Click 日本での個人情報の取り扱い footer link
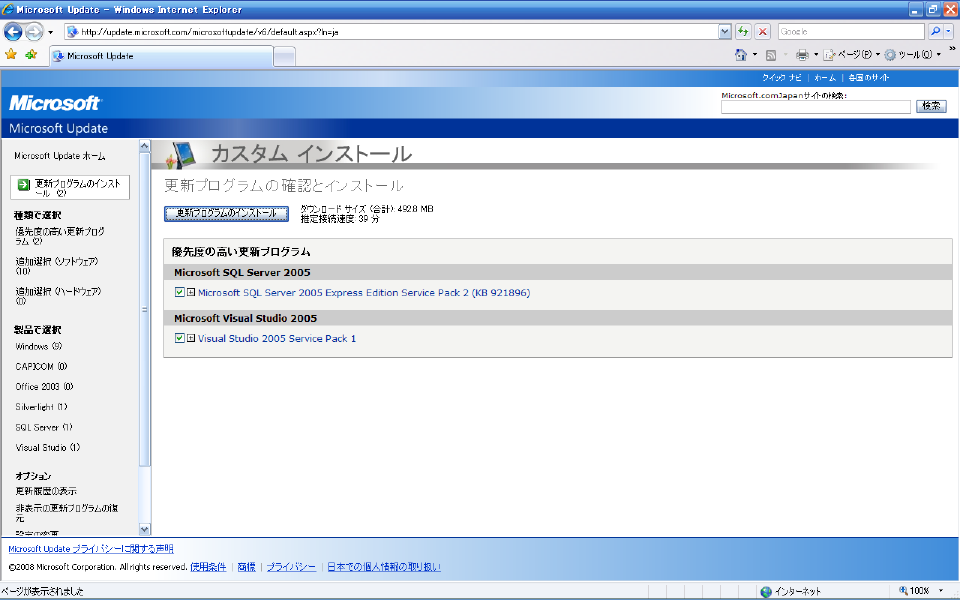This screenshot has height=600, width=960. tap(384, 567)
